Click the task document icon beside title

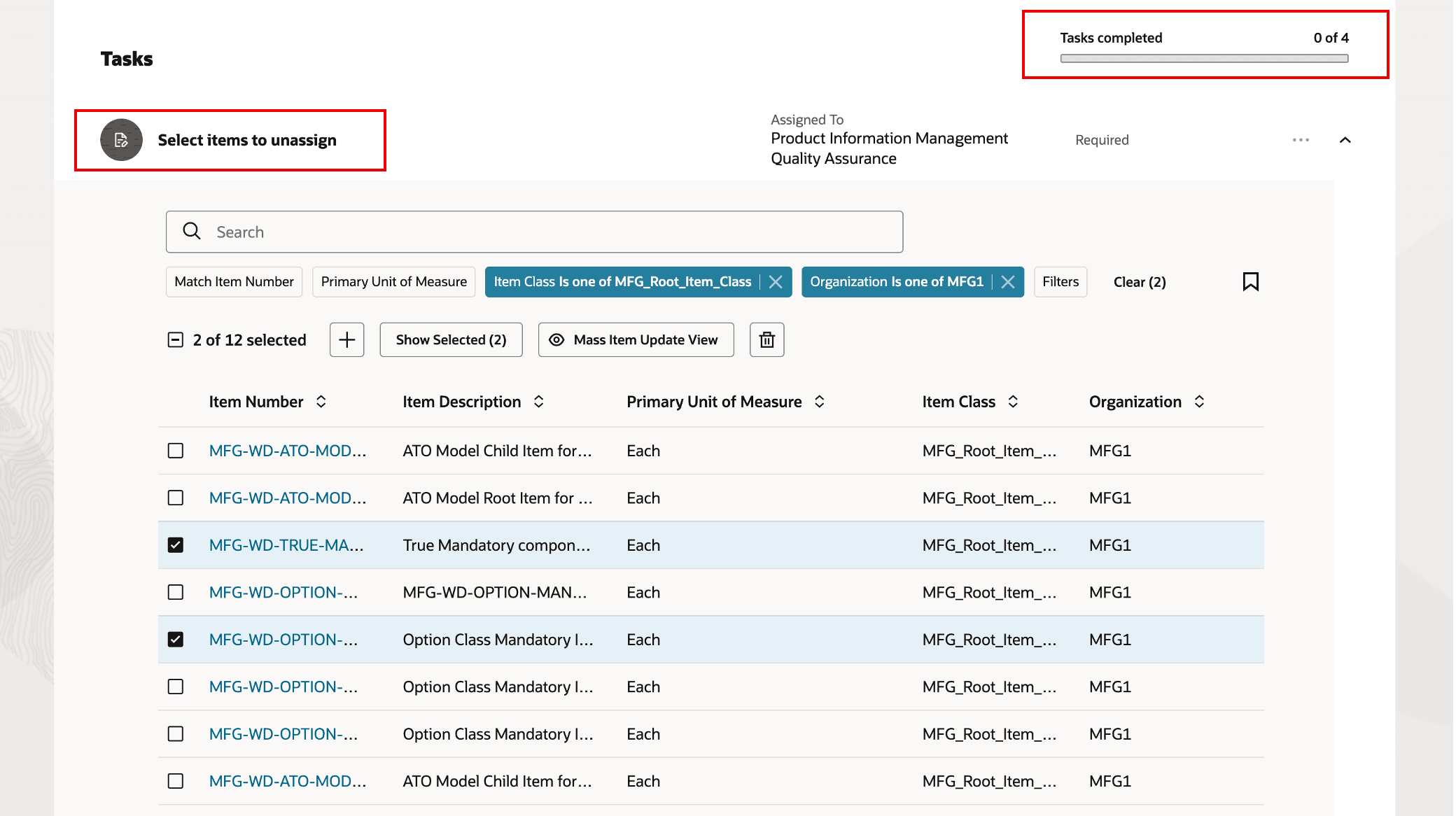point(121,140)
